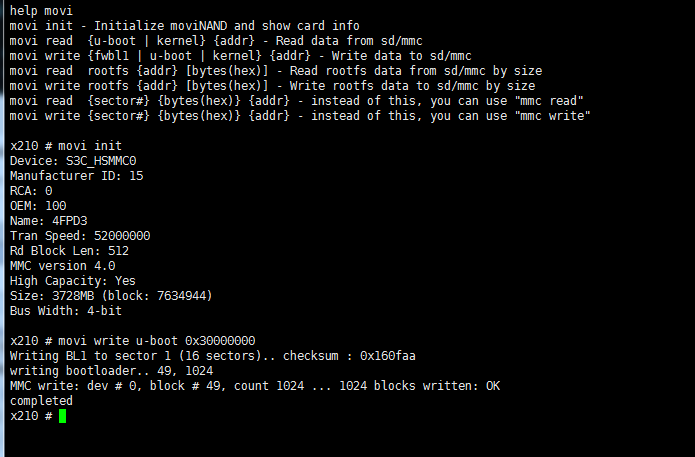Click the "RCA: 0" output line
Image resolution: width=695 pixels, height=457 pixels.
(31, 190)
